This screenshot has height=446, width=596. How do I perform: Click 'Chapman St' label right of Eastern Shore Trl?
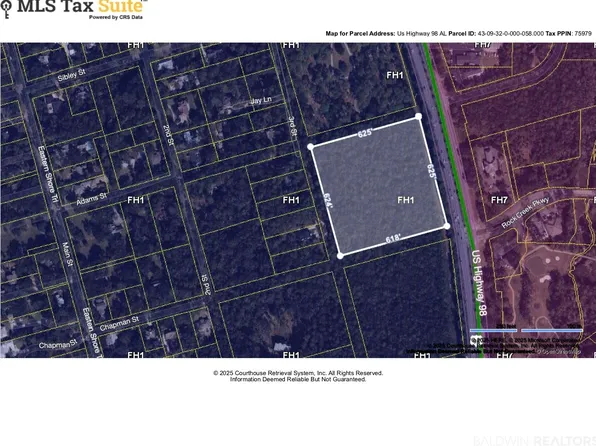click(x=119, y=323)
